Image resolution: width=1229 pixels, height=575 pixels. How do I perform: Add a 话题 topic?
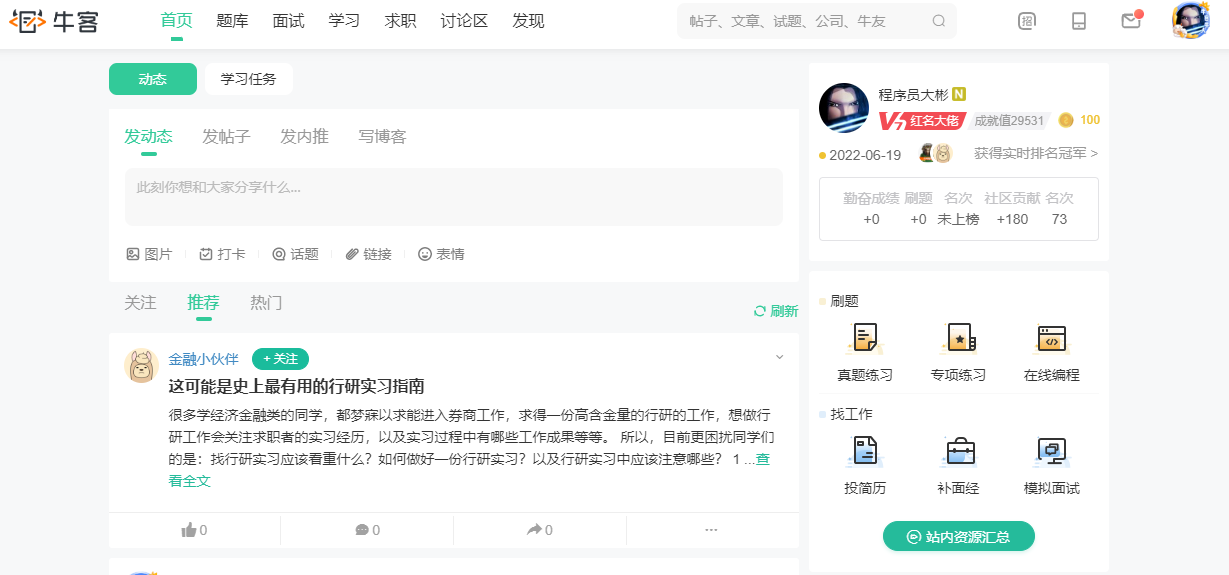pos(295,254)
